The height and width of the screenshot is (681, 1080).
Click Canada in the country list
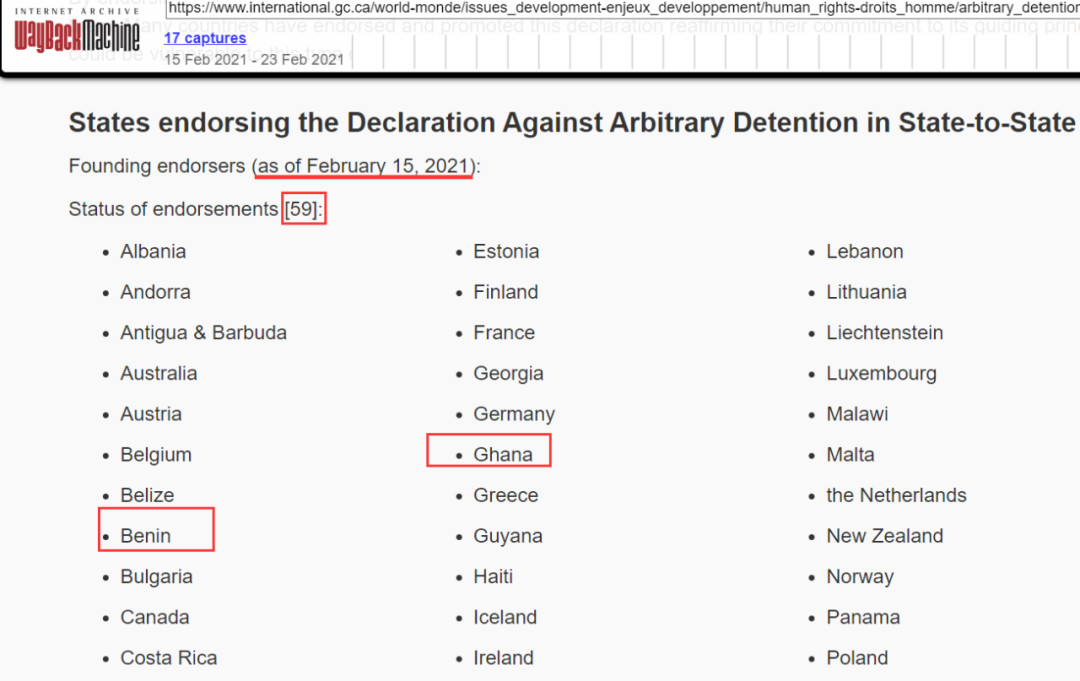click(x=155, y=618)
